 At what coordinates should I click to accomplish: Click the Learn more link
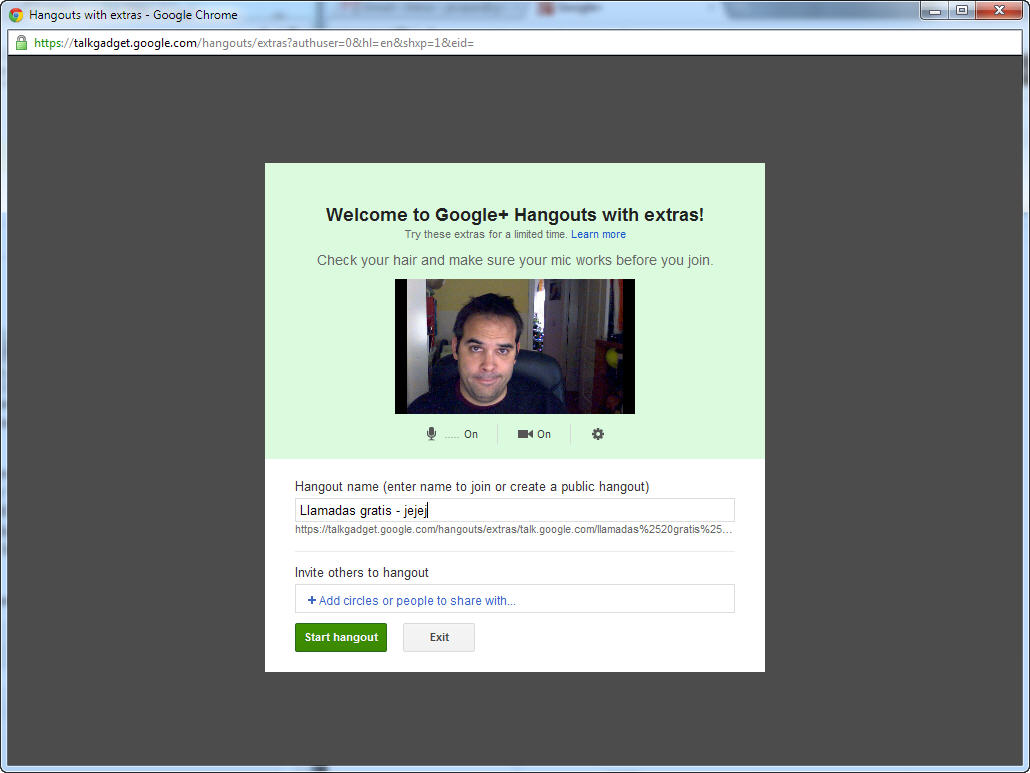coord(598,234)
